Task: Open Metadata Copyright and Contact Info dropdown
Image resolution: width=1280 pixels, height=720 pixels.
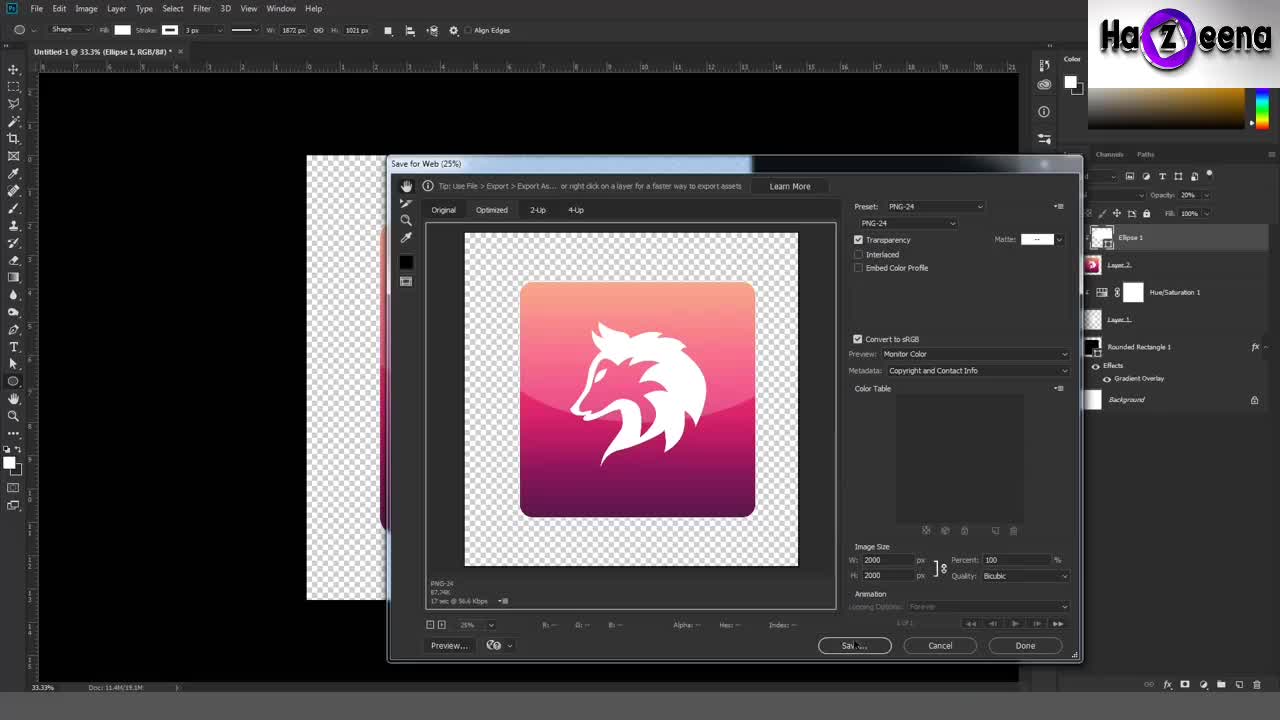Action: pyautogui.click(x=977, y=371)
